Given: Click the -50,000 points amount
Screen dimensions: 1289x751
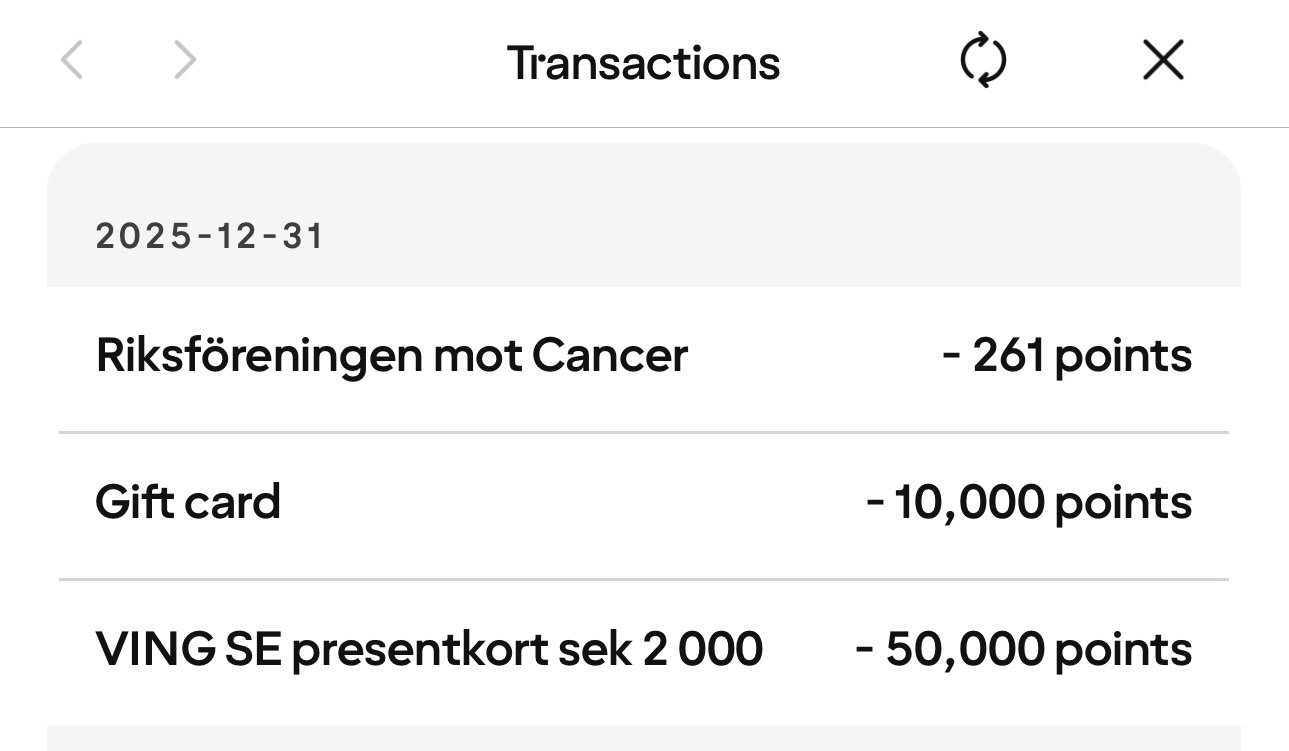Looking at the screenshot, I should pos(1024,649).
